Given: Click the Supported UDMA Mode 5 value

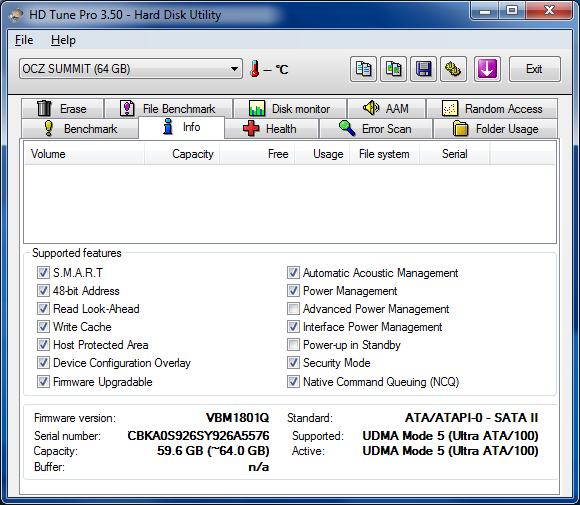Looking at the screenshot, I should tap(450, 435).
